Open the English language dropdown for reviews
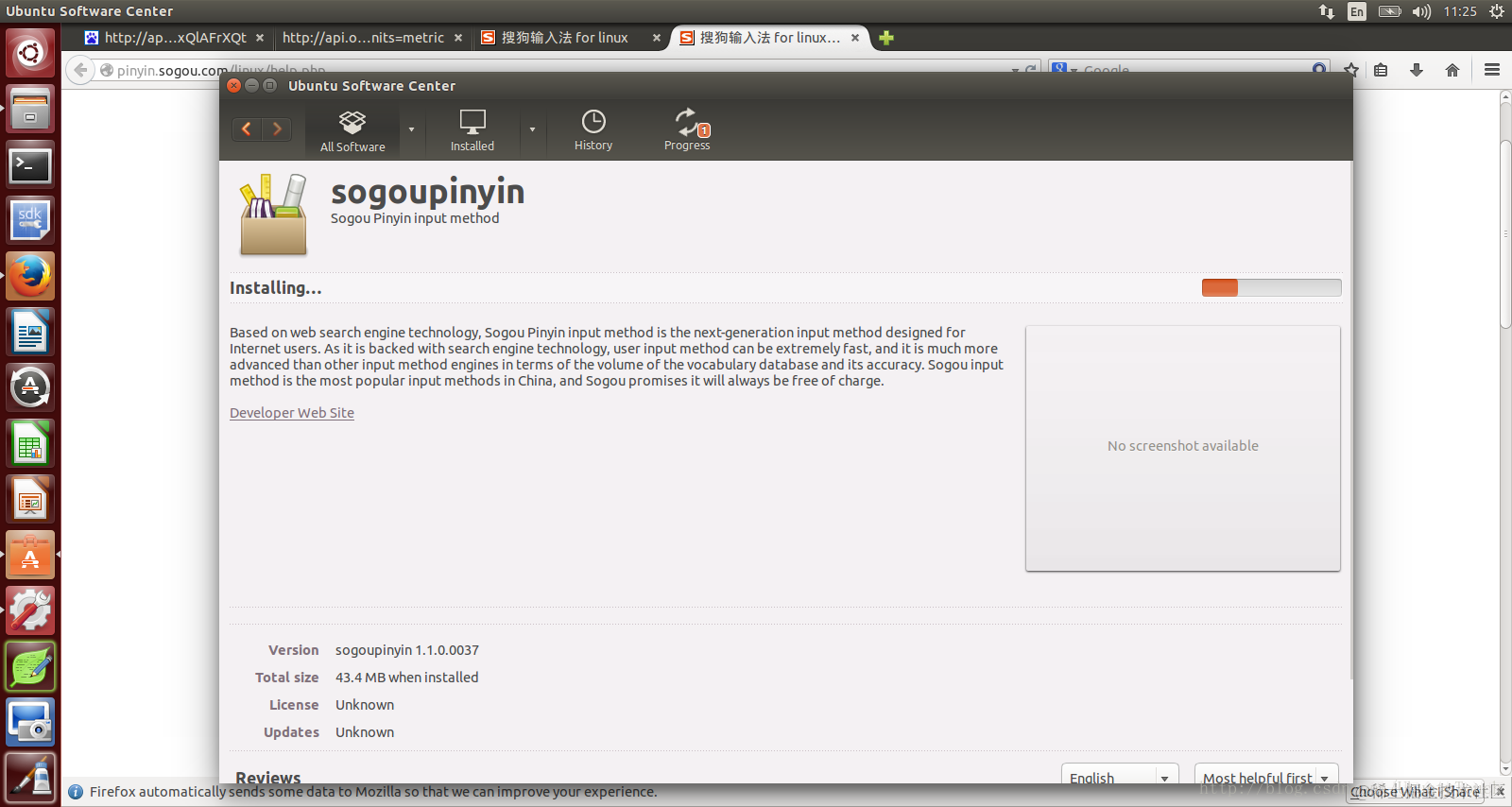This screenshot has width=1512, height=807. tap(1120, 774)
